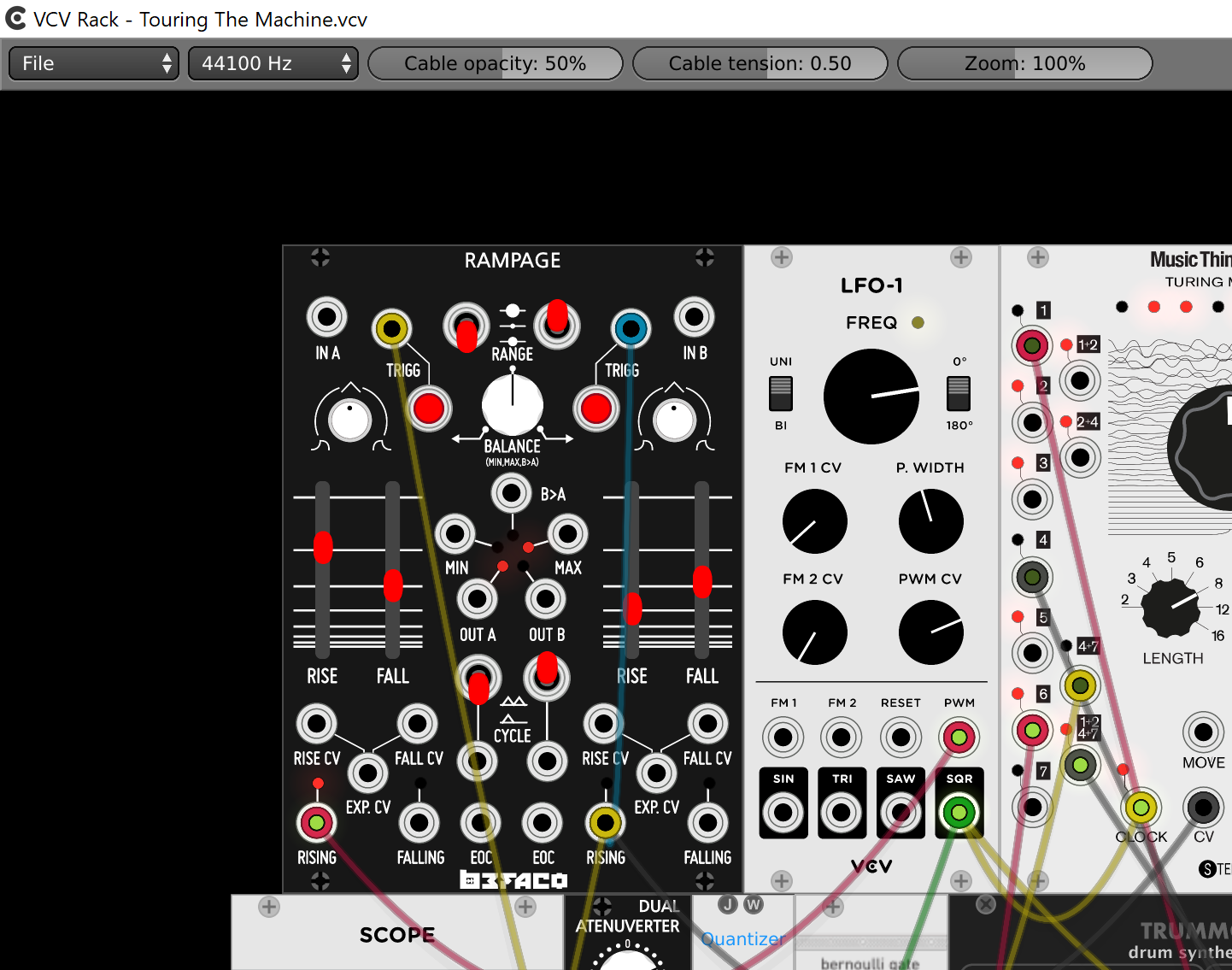1232x970 pixels.
Task: Click the channel A FALL CV jack
Action: [x=418, y=724]
